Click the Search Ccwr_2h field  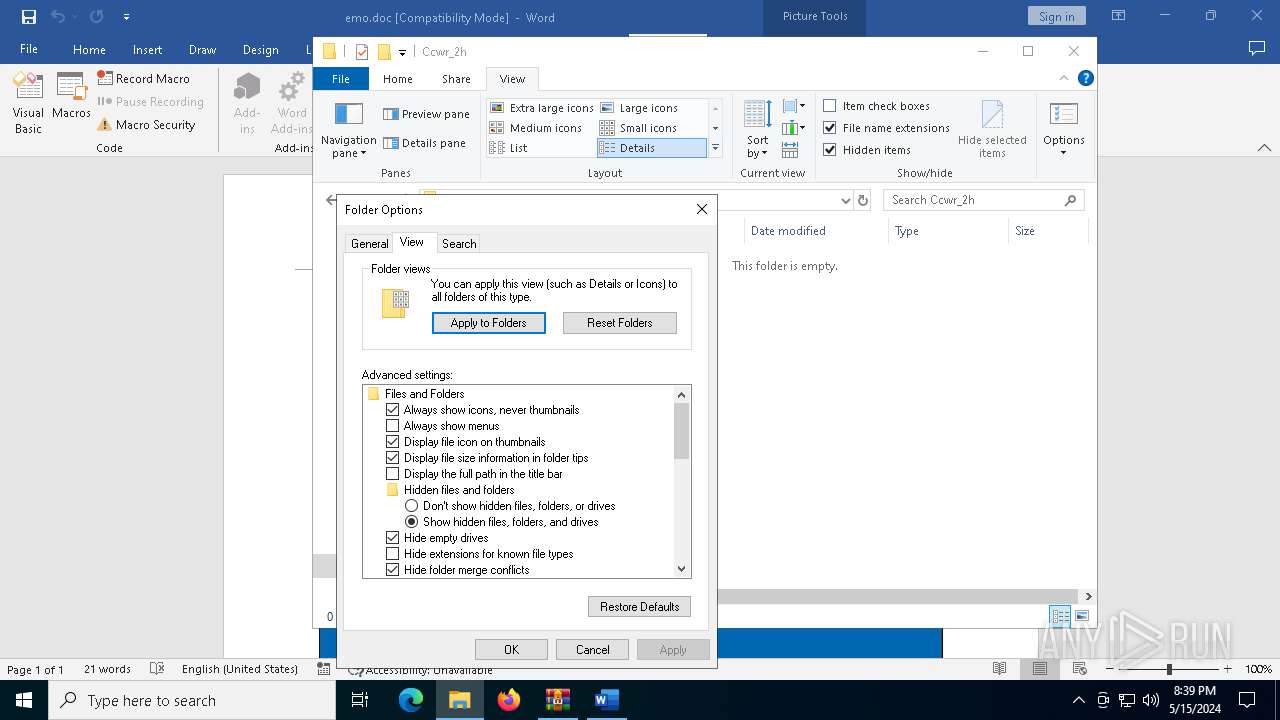coord(984,200)
